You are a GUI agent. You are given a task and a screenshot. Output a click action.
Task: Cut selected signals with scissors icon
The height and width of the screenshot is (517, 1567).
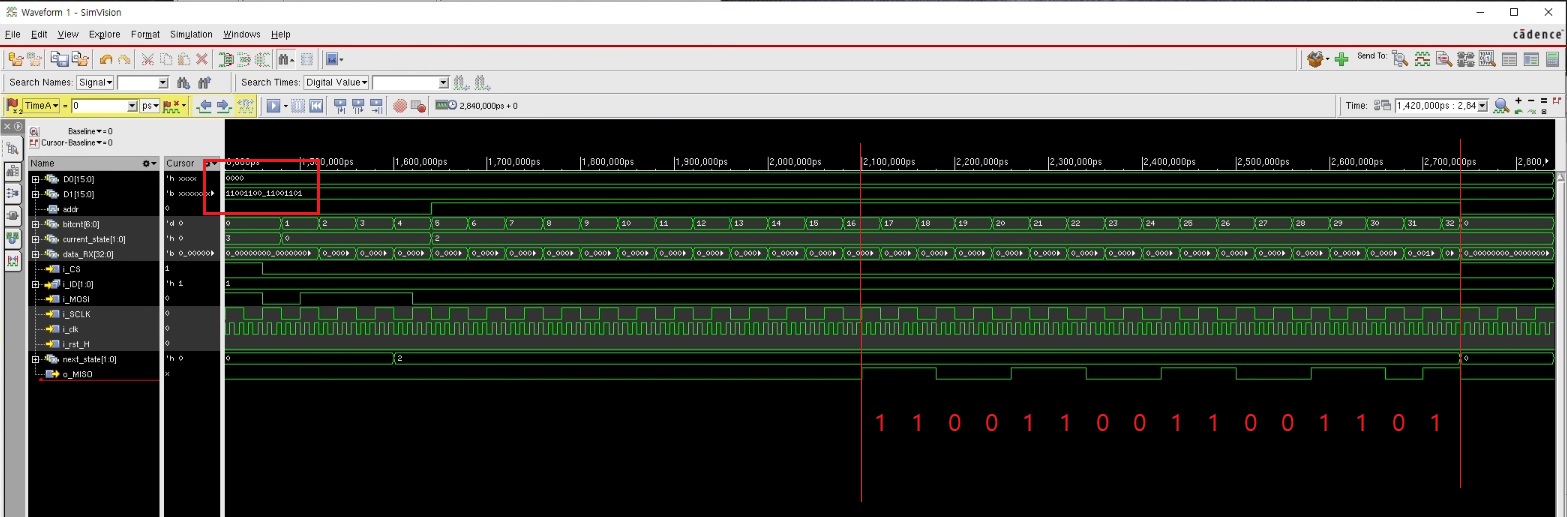[148, 60]
